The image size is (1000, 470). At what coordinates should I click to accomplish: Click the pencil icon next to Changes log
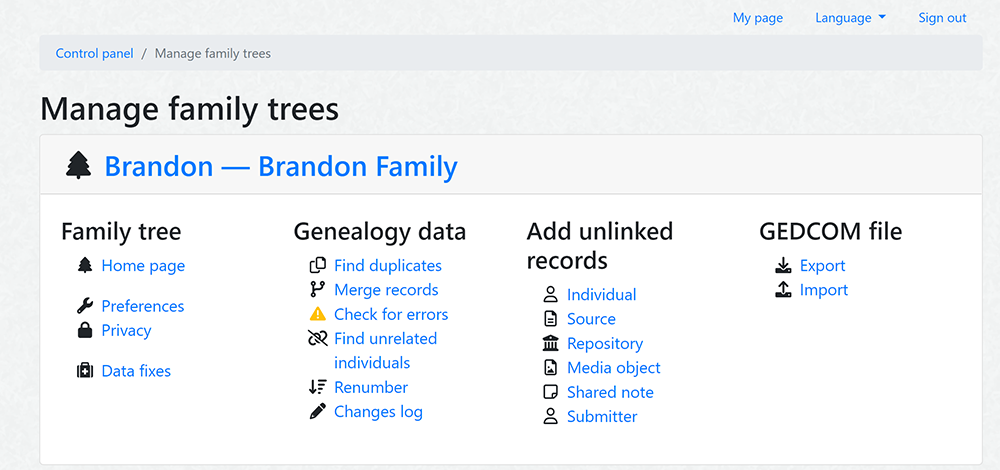pyautogui.click(x=318, y=411)
